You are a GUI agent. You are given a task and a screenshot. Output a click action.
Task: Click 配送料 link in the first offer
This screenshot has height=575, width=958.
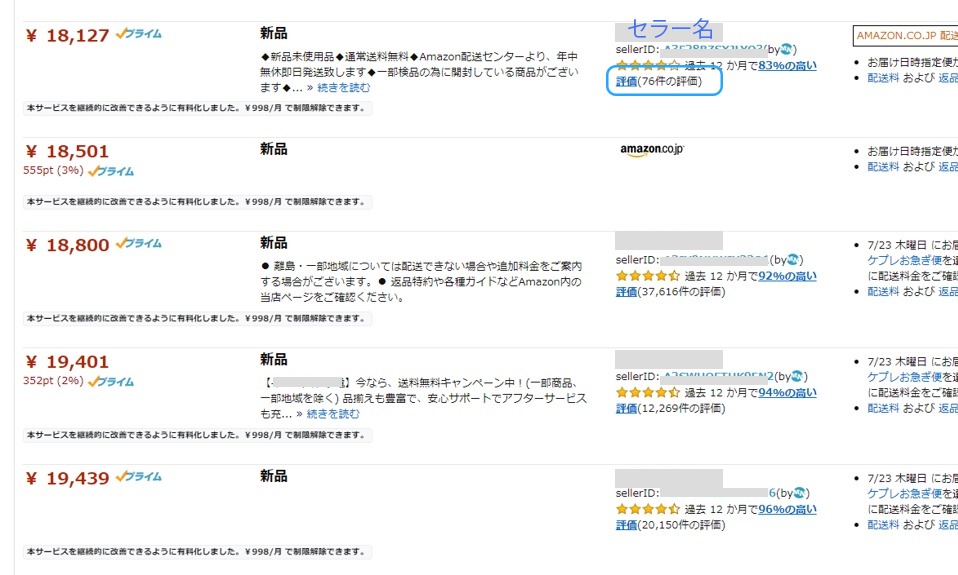[883, 77]
